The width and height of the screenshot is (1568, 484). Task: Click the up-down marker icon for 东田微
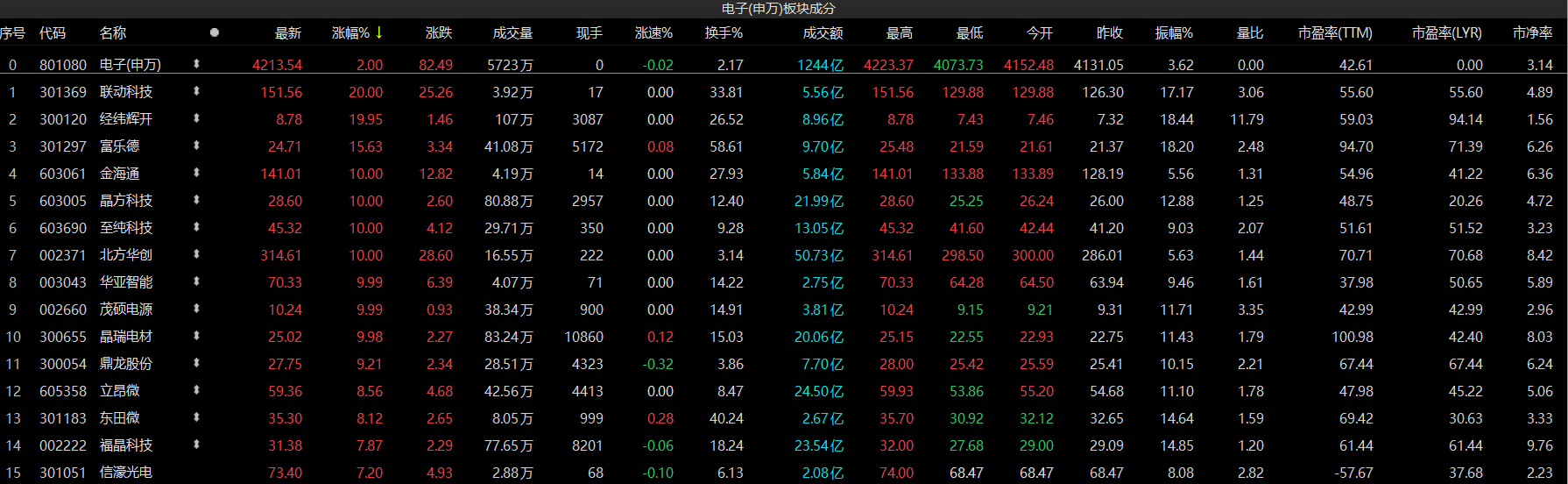[x=196, y=417]
